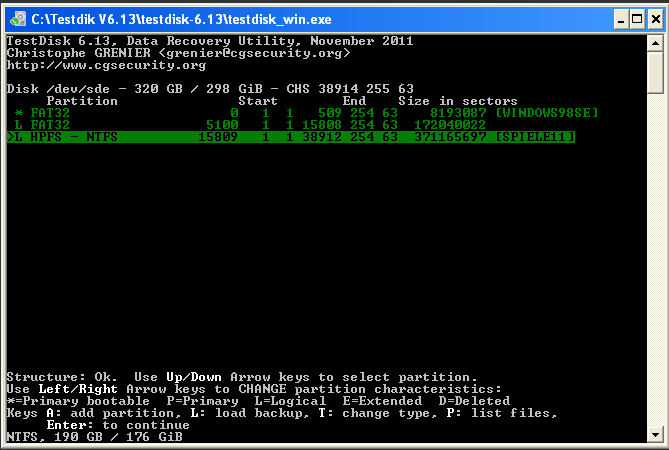
Task: Click the 'Size in sectors' column header
Action: [458, 101]
